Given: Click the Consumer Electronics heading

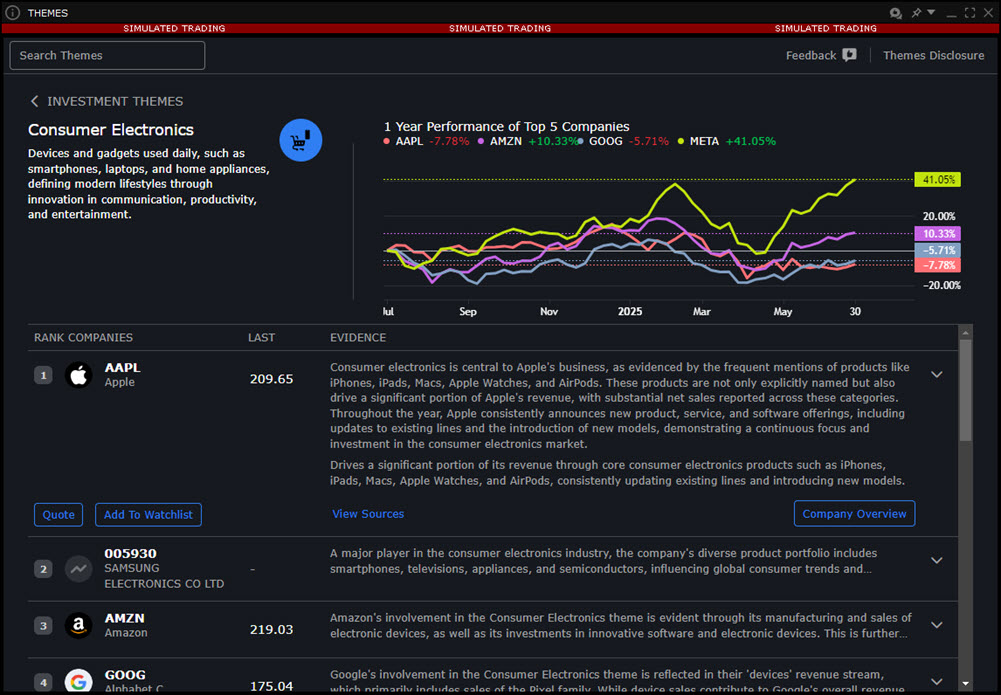Looking at the screenshot, I should pyautogui.click(x=110, y=130).
